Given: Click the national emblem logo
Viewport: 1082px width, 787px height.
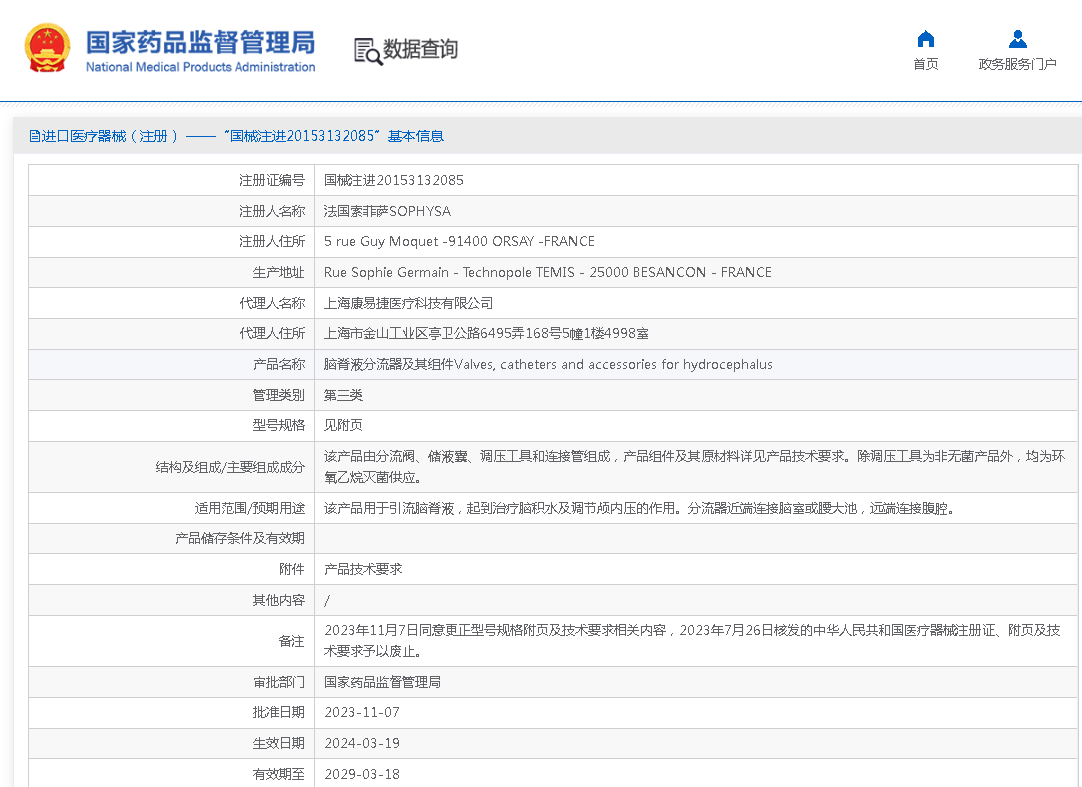Looking at the screenshot, I should click(x=47, y=49).
